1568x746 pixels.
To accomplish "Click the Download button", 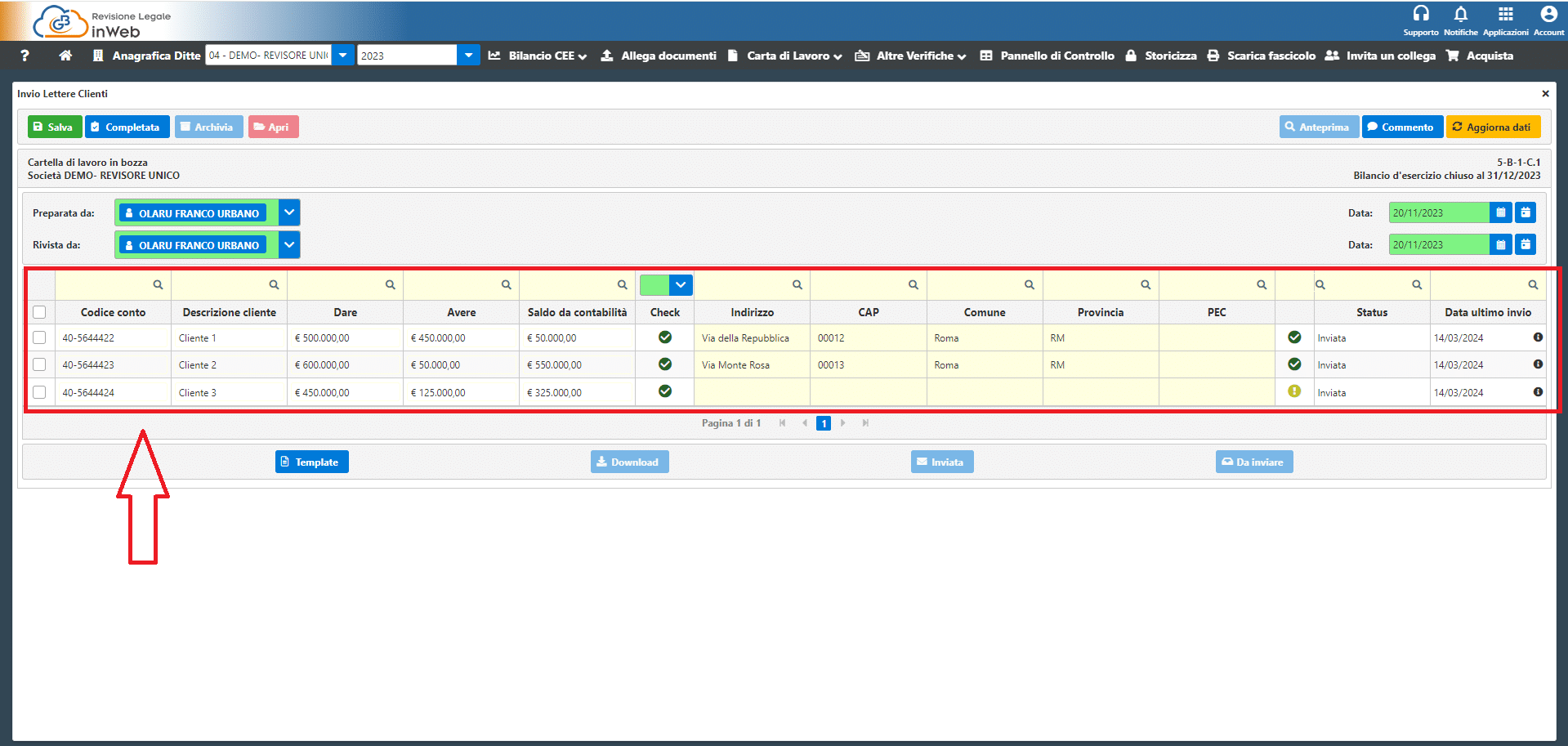I will (x=630, y=462).
